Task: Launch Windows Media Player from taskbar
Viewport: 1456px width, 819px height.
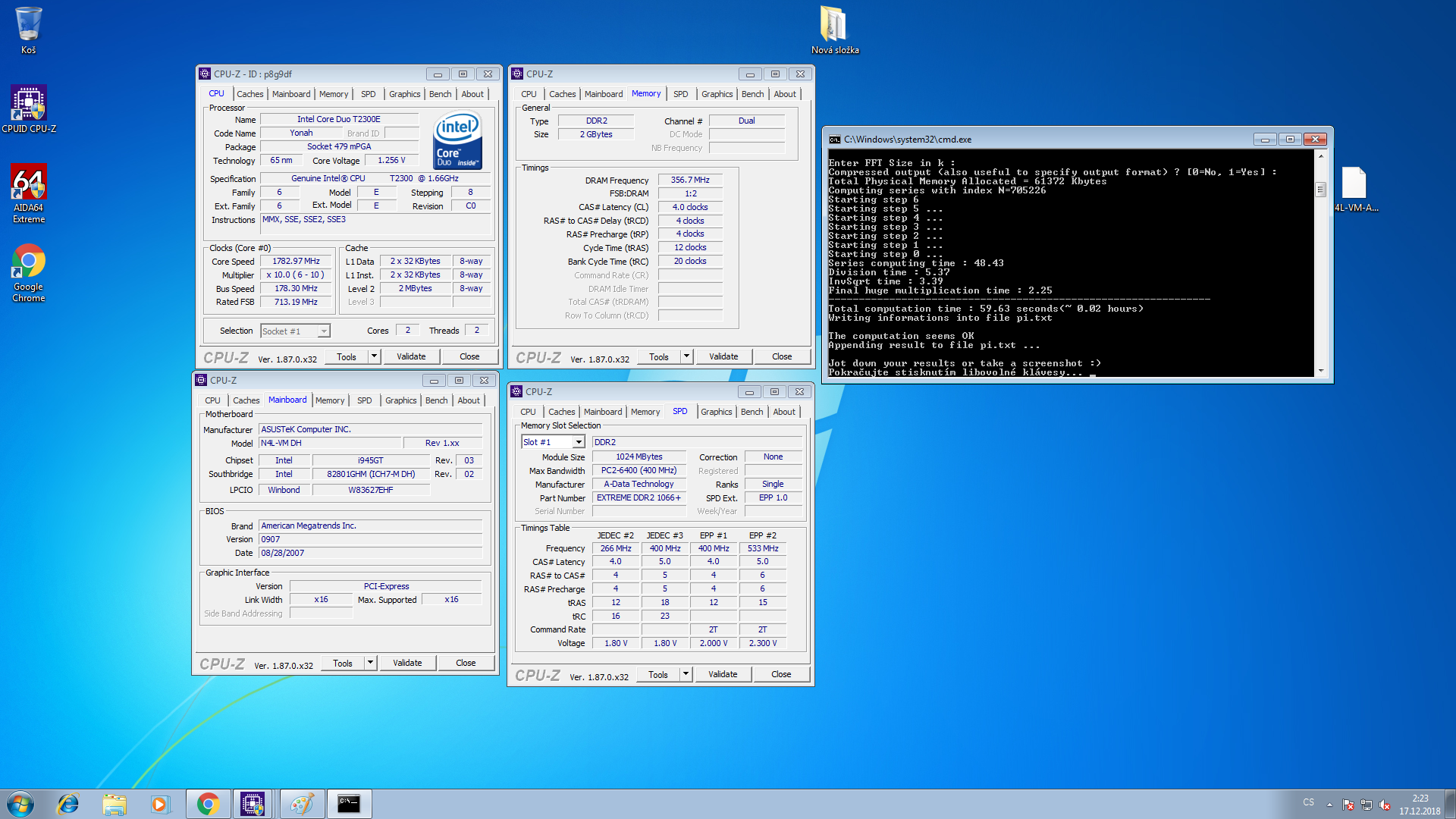Action: (x=160, y=804)
